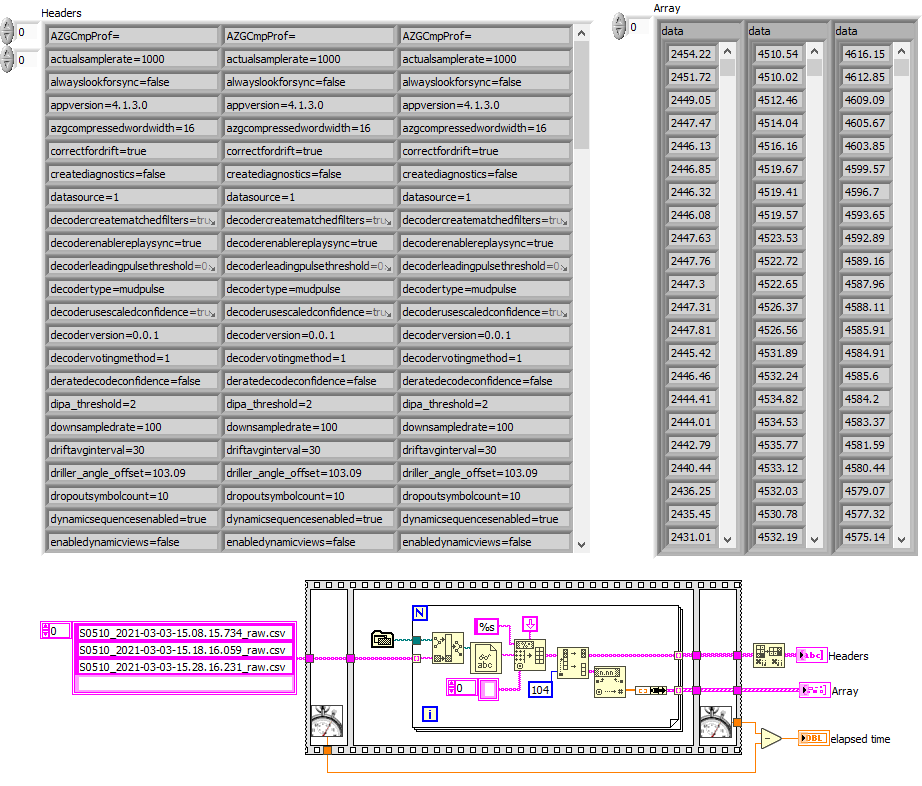Click the Build Path node next to folder constant

point(447,647)
